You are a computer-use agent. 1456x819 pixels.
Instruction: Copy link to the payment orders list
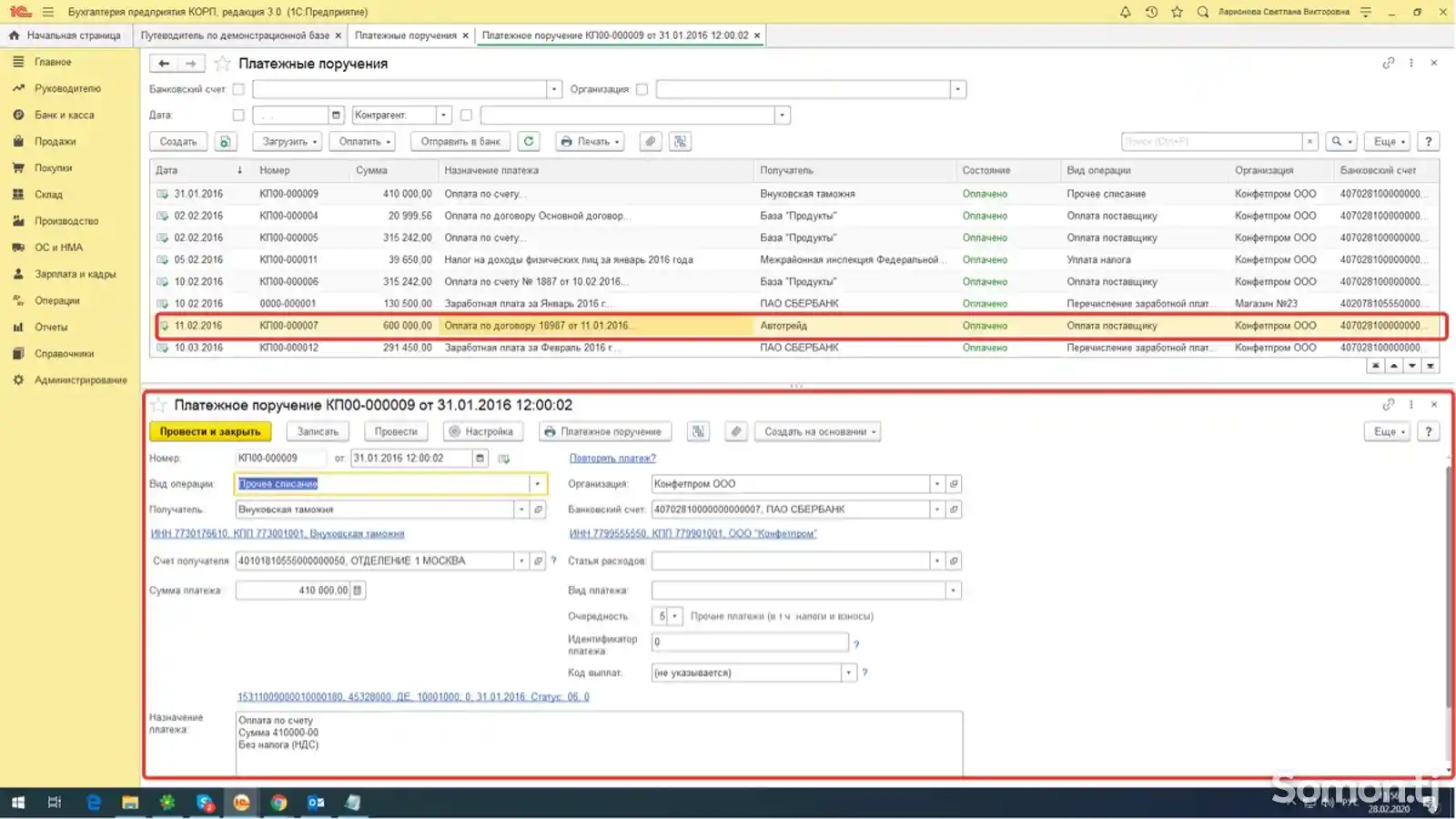(x=1388, y=63)
